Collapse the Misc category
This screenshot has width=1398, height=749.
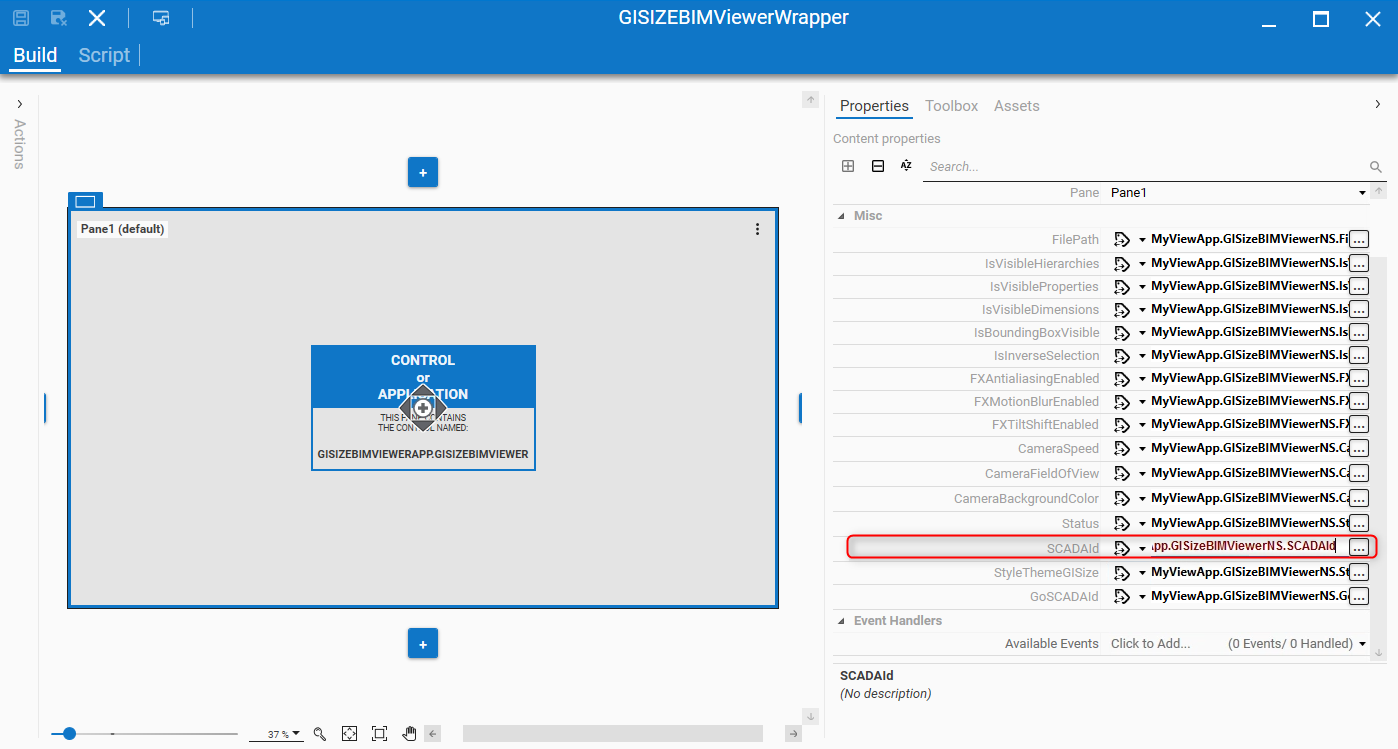coord(840,216)
